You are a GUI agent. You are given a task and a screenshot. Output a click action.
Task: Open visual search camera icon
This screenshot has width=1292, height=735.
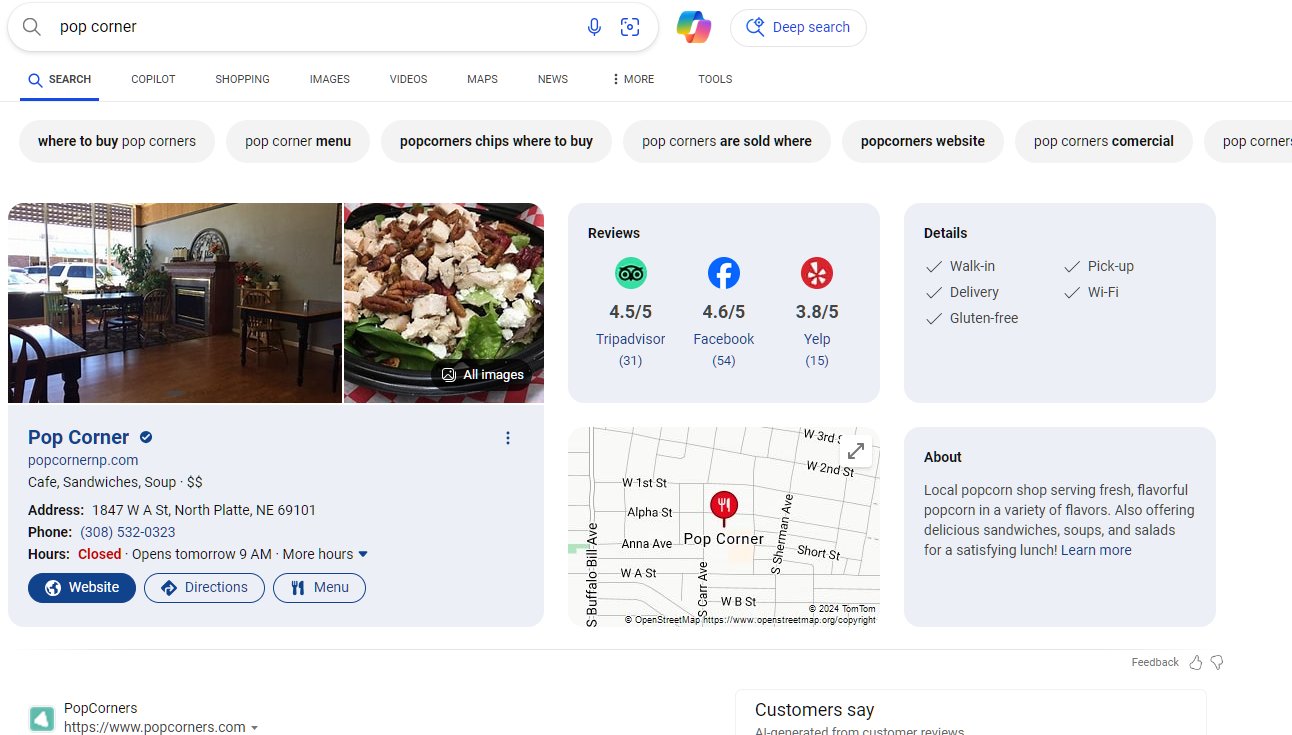point(630,27)
